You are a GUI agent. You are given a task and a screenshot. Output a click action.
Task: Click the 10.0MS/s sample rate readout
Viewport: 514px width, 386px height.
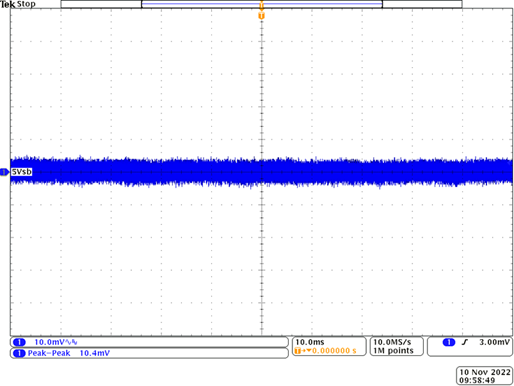tap(392, 342)
